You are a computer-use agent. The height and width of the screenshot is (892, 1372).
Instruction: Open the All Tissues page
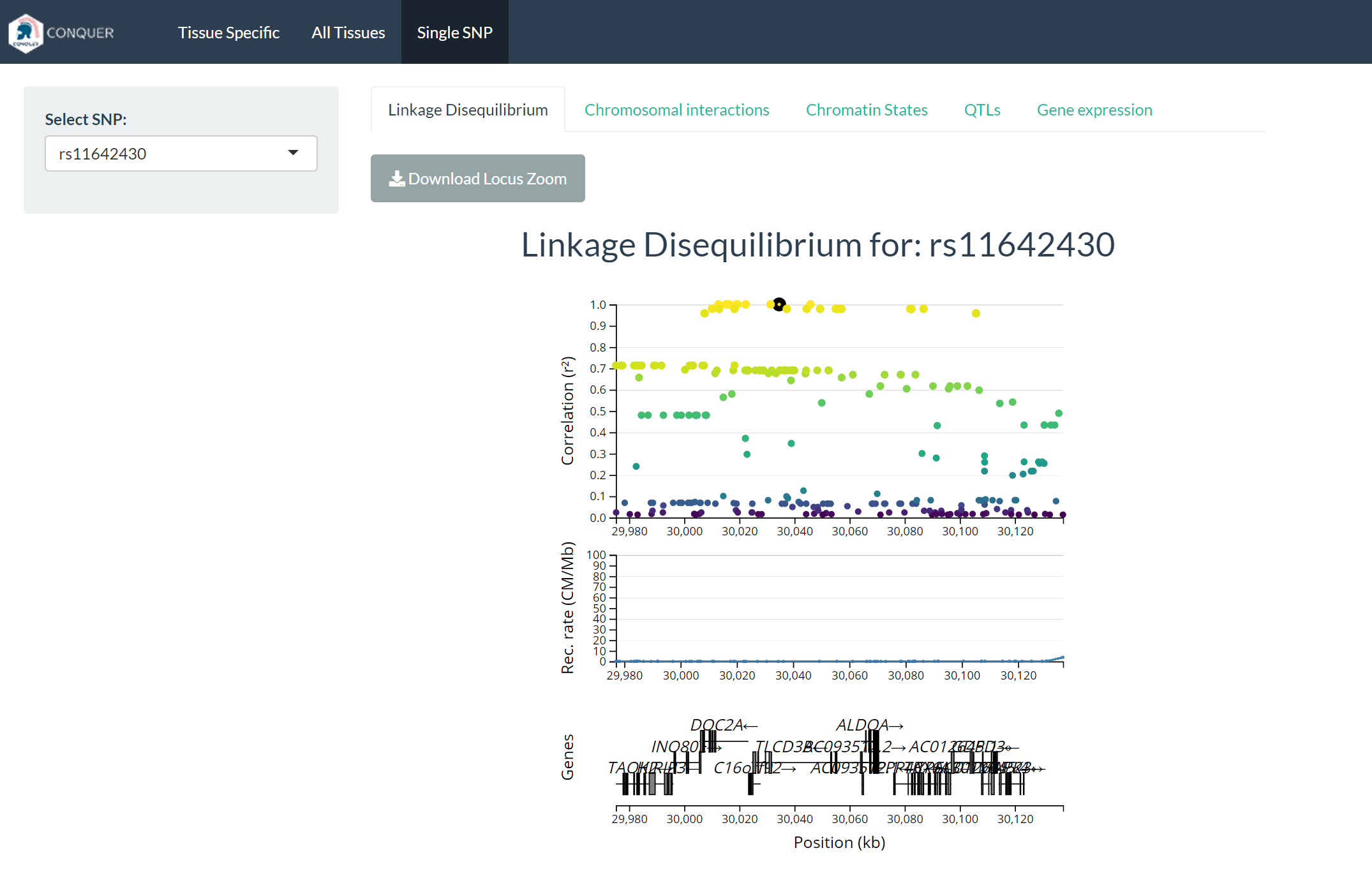pyautogui.click(x=348, y=33)
